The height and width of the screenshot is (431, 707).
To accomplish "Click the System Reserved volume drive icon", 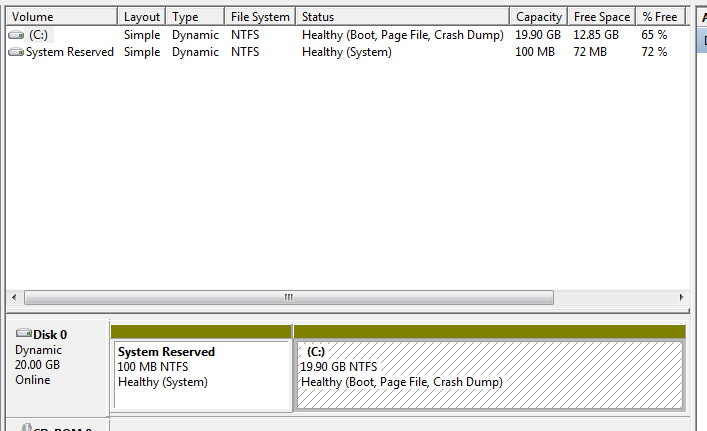I will (x=16, y=52).
